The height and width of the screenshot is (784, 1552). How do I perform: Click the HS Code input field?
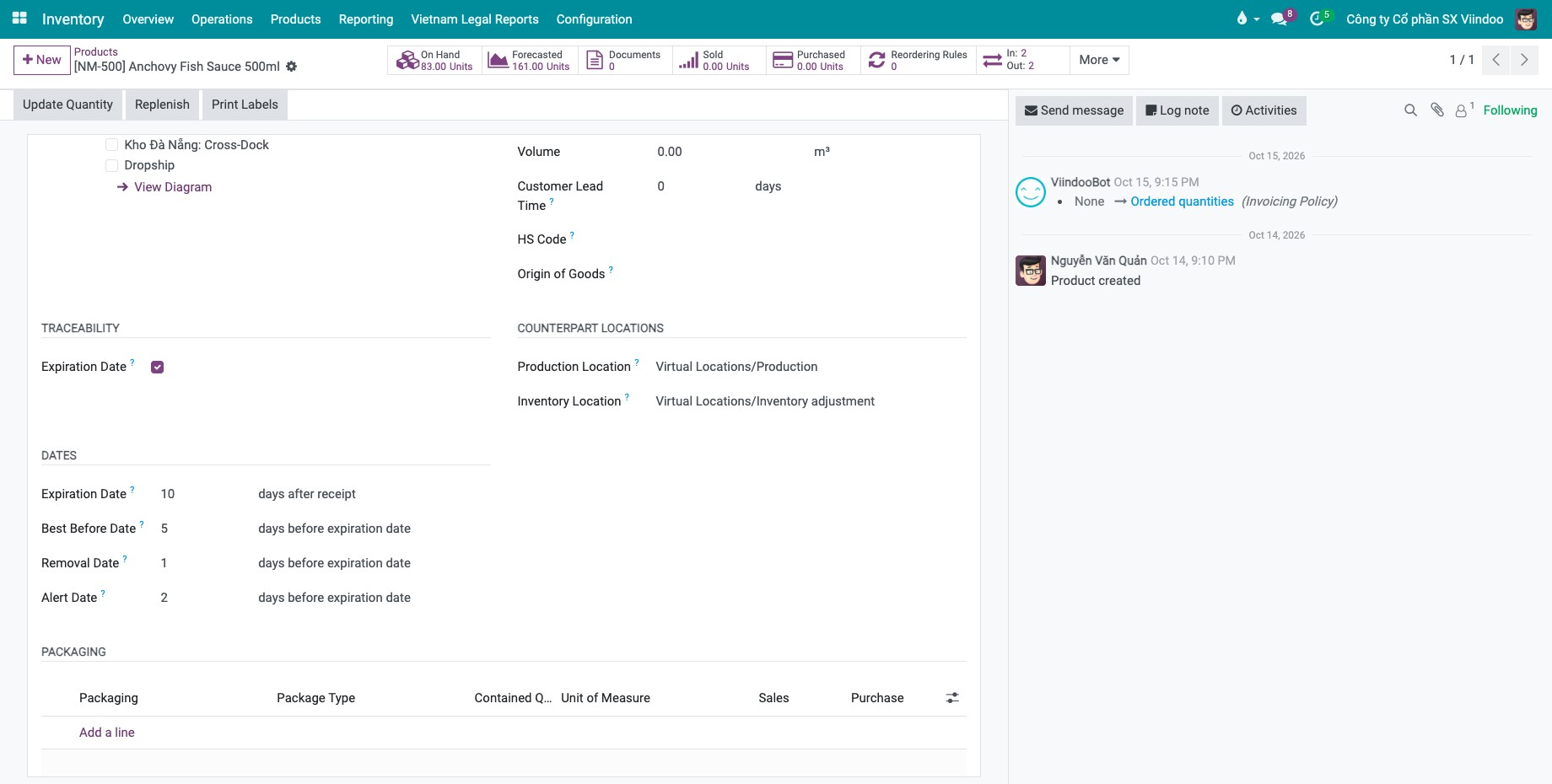(x=810, y=239)
